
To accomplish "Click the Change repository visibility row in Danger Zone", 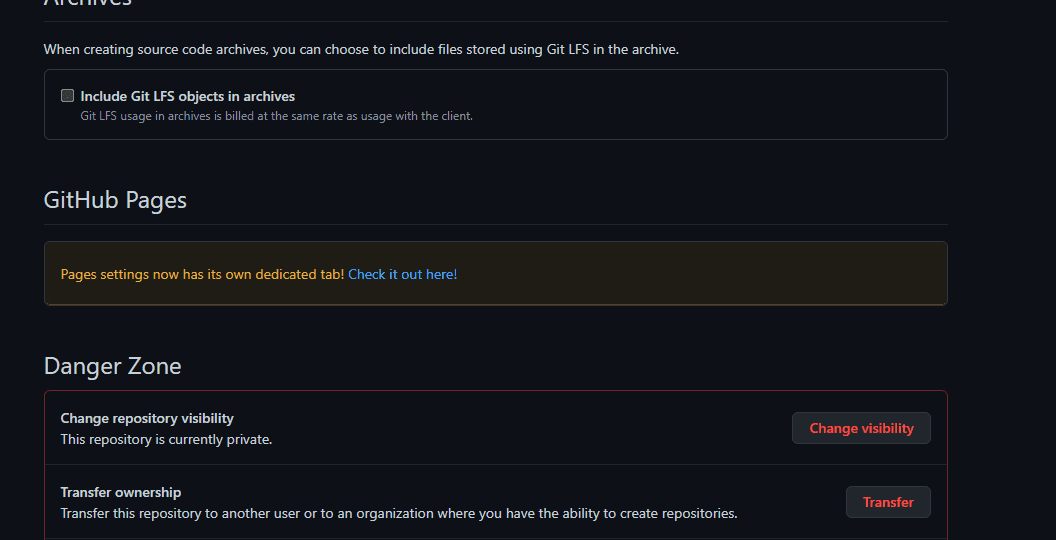I will [x=496, y=428].
